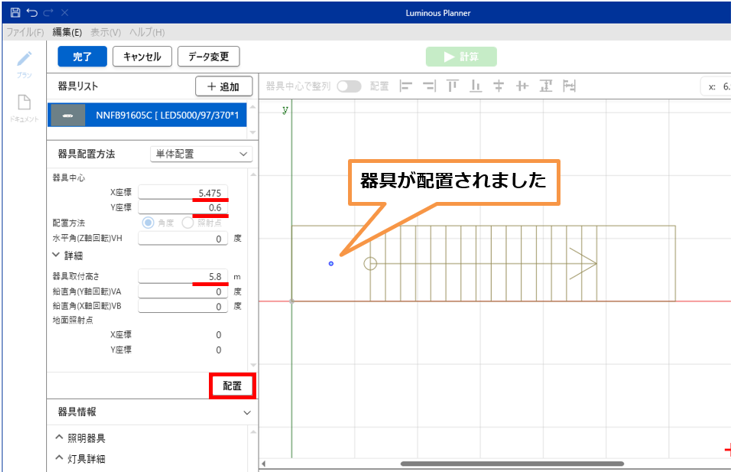Click the 配置 button
This screenshot has width=737, height=473.
point(232,385)
